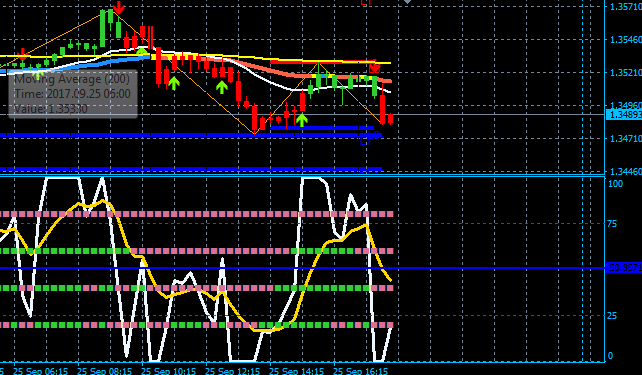Image resolution: width=642 pixels, height=375 pixels.
Task: Click the 50.857 indicator level label
Action: (624, 268)
